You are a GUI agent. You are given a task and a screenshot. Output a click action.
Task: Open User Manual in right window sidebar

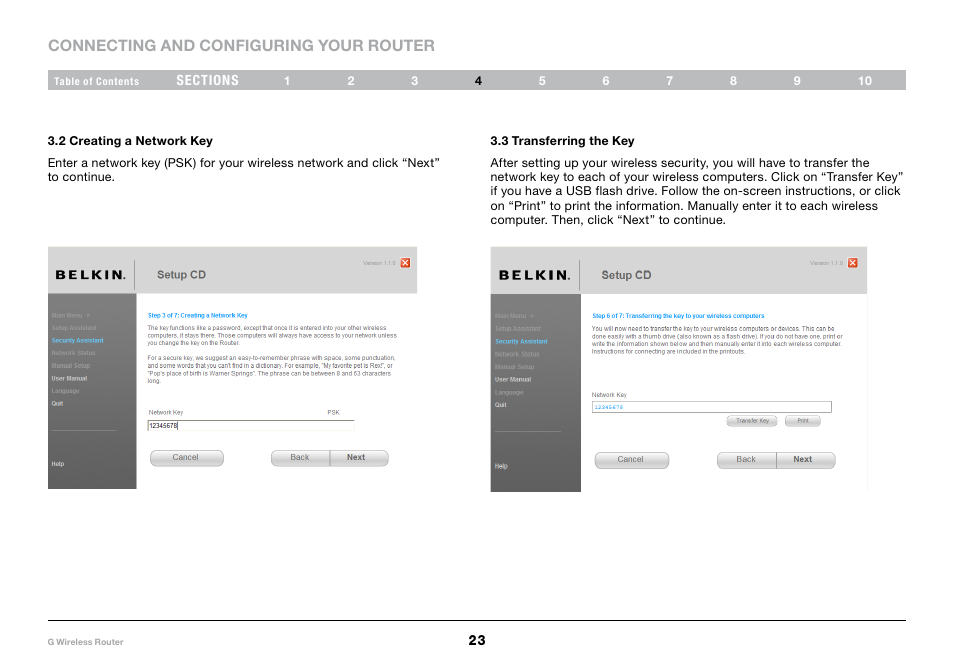(x=513, y=380)
